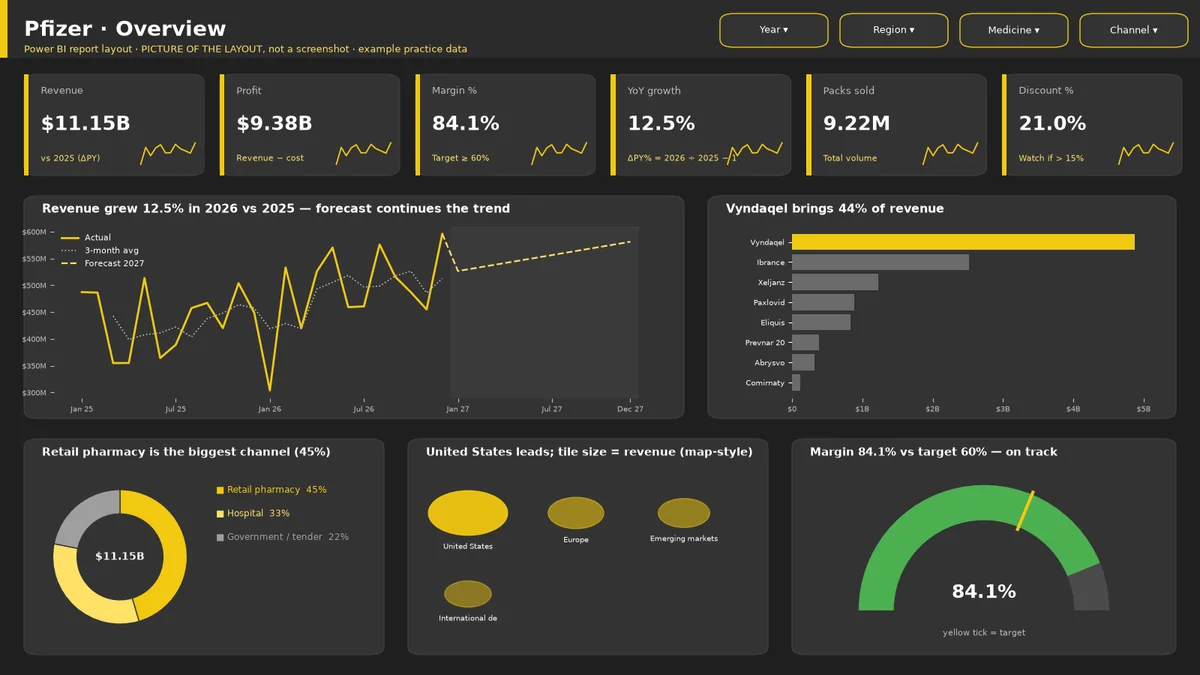Viewport: 1200px width, 675px height.
Task: Click the Government / tender legend swatch
Action: point(221,537)
